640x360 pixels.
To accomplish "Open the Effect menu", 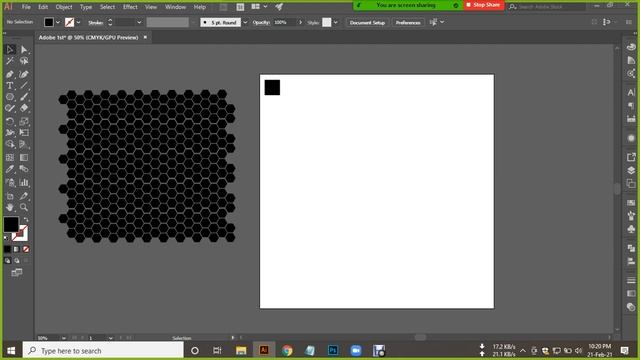I will coord(130,7).
